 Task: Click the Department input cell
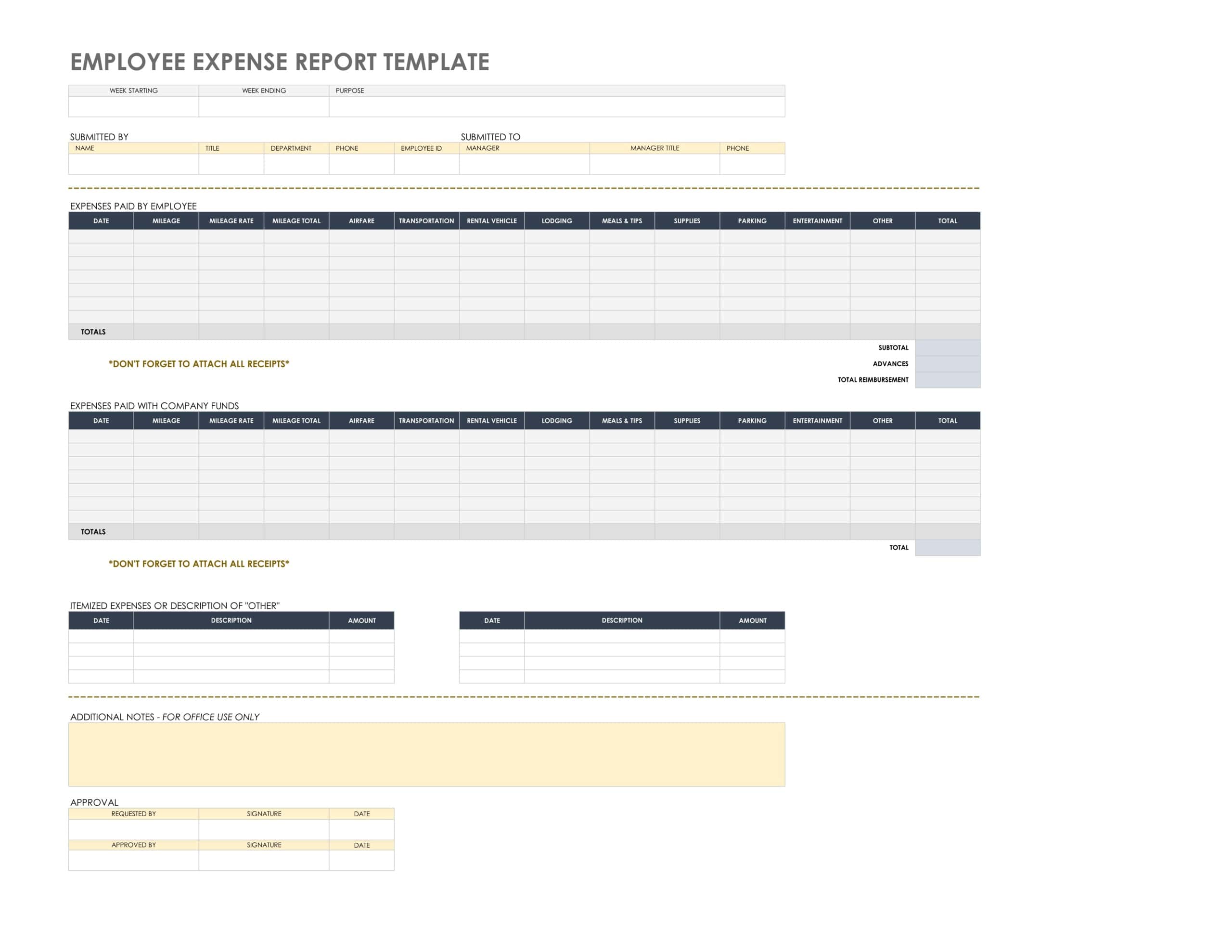tap(297, 164)
